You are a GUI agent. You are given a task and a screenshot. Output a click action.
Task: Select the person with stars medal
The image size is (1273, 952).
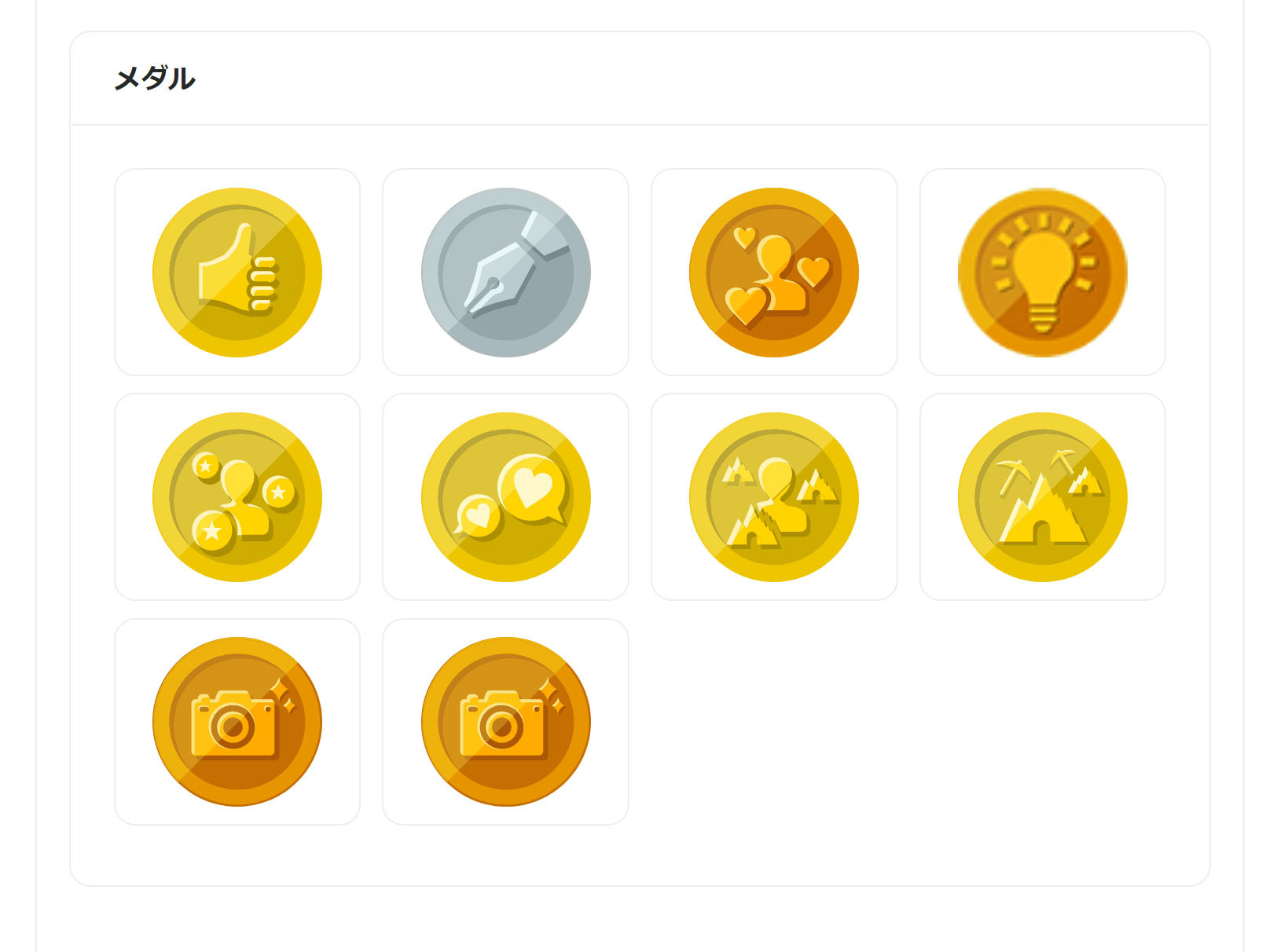point(237,497)
